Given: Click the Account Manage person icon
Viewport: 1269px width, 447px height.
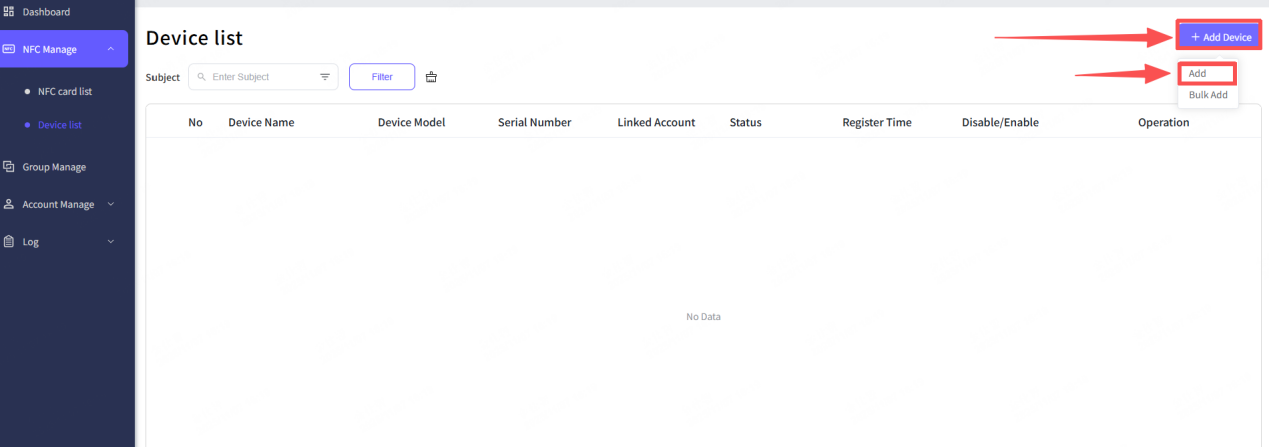Looking at the screenshot, I should (x=9, y=204).
